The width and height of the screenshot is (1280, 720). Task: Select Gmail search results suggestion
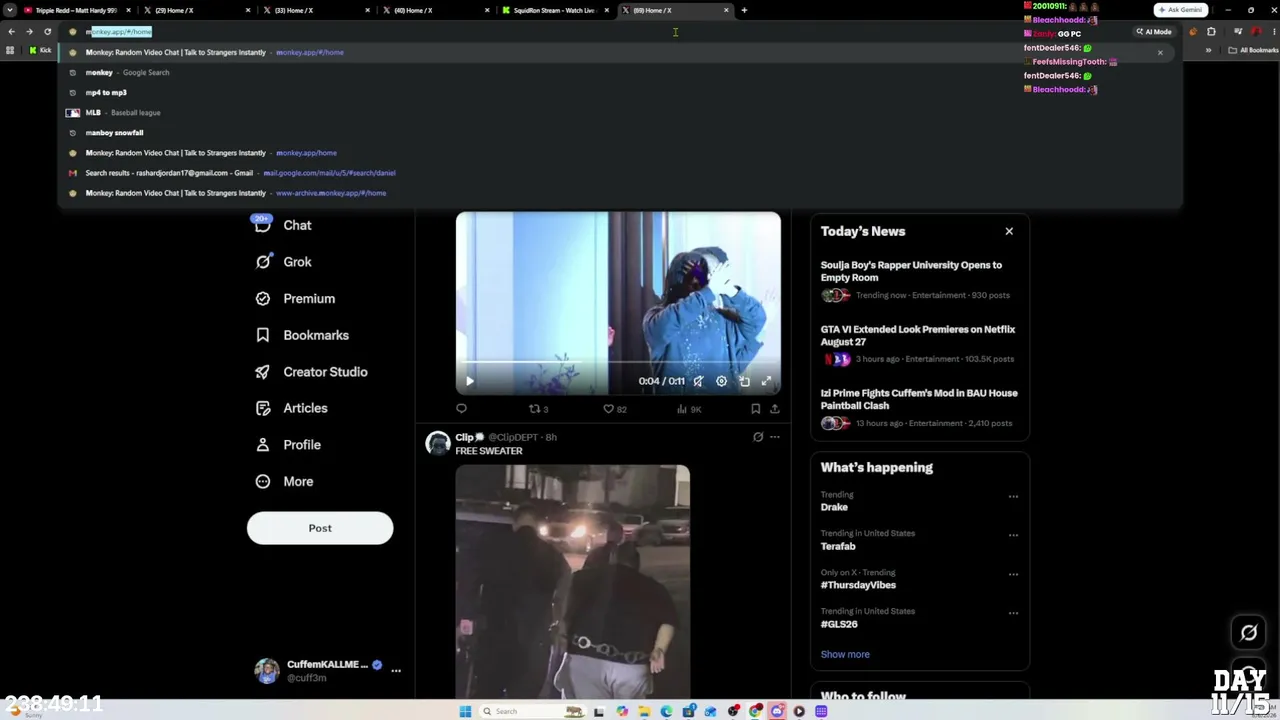(x=620, y=173)
